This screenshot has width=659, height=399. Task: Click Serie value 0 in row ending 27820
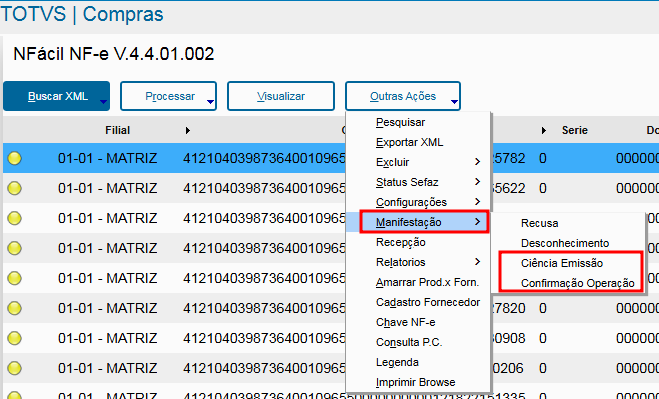coord(543,308)
